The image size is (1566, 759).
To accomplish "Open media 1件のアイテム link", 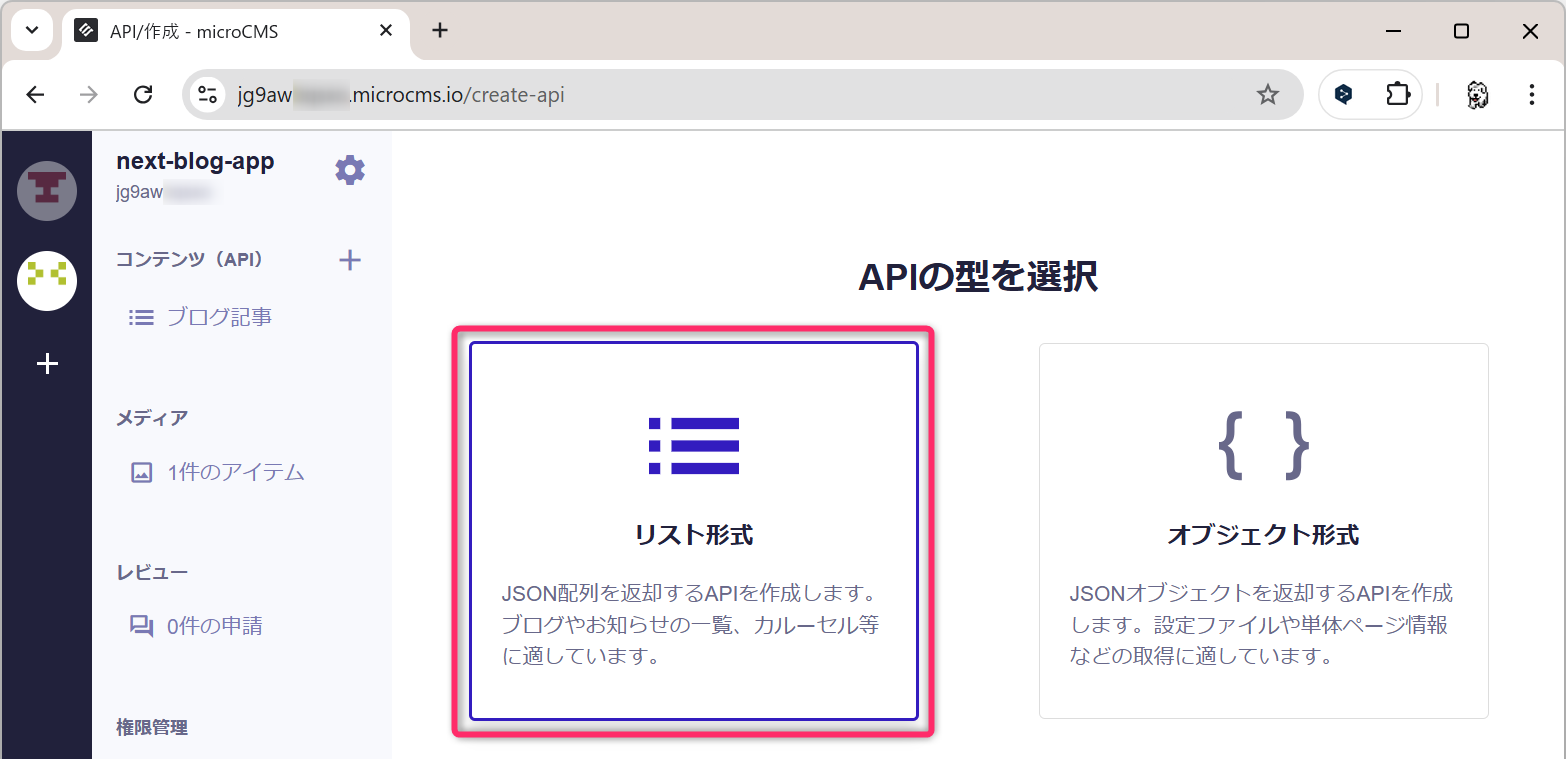I will click(x=234, y=472).
